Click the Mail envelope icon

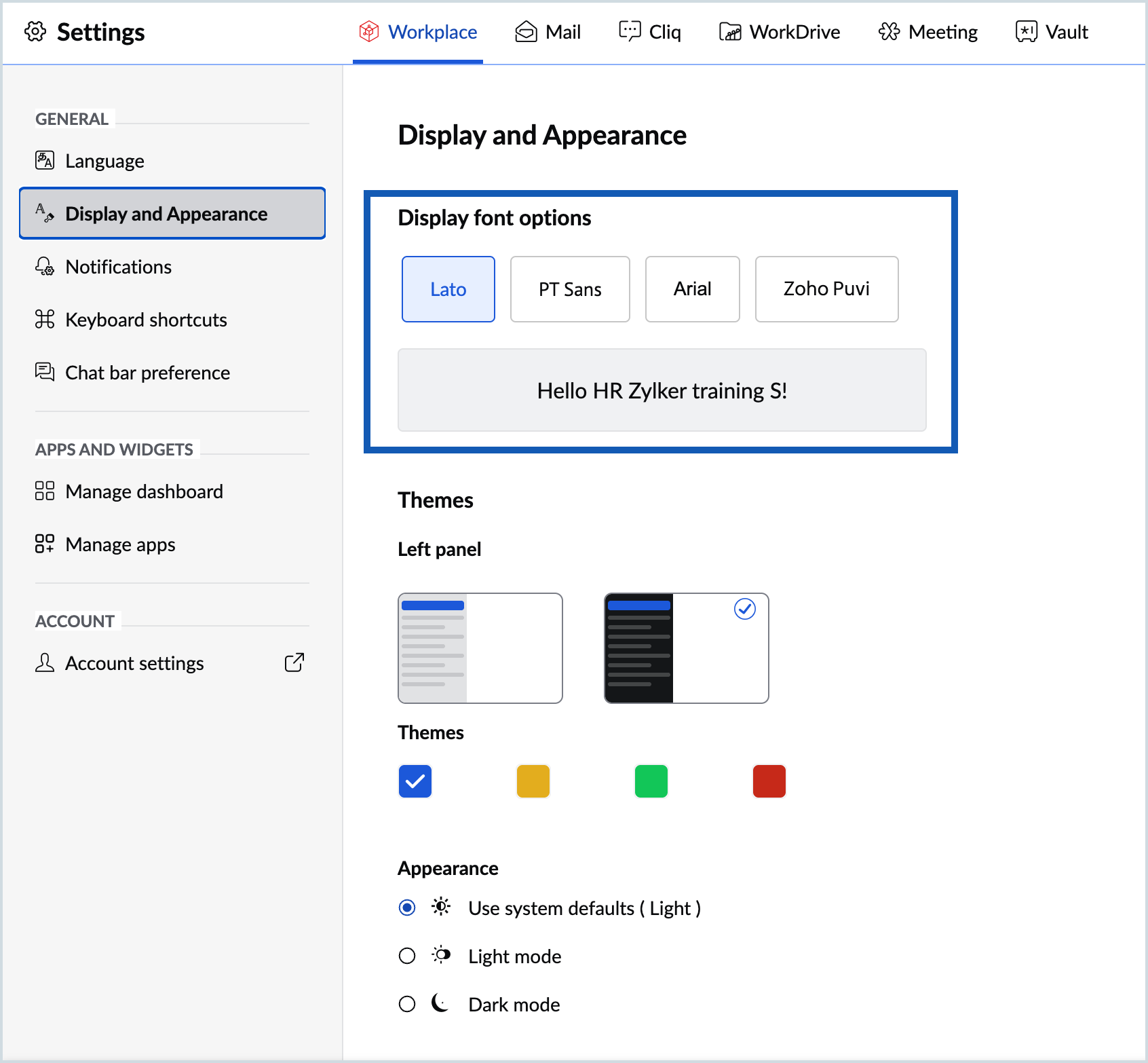coord(526,32)
